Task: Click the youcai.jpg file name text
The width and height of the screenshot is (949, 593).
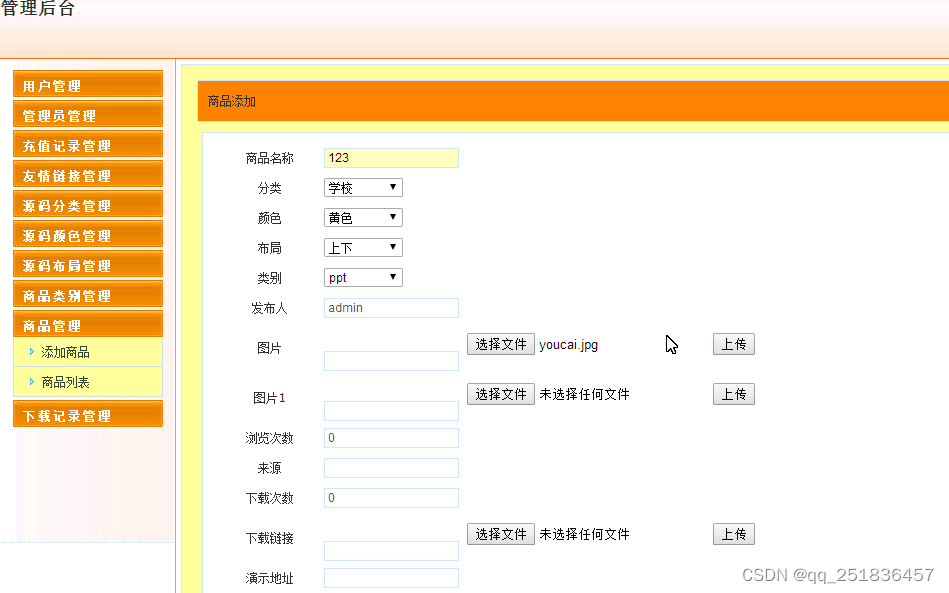Action: click(568, 345)
